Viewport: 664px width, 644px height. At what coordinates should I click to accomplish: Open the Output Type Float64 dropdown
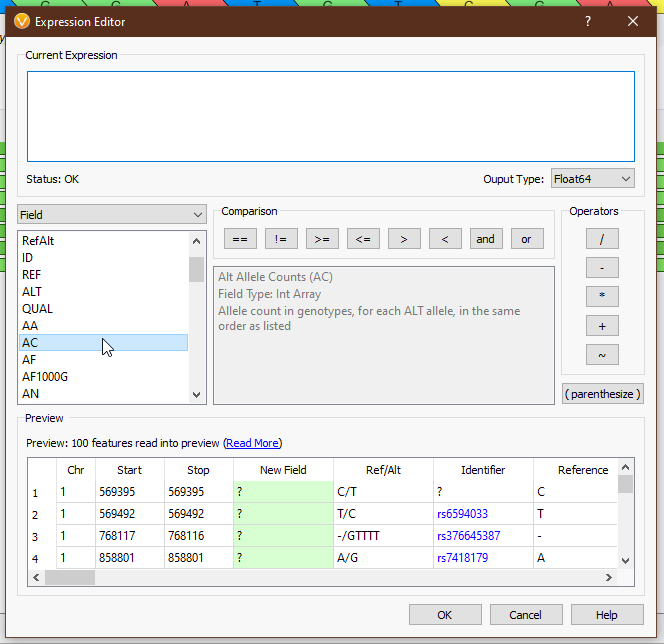tap(592, 179)
